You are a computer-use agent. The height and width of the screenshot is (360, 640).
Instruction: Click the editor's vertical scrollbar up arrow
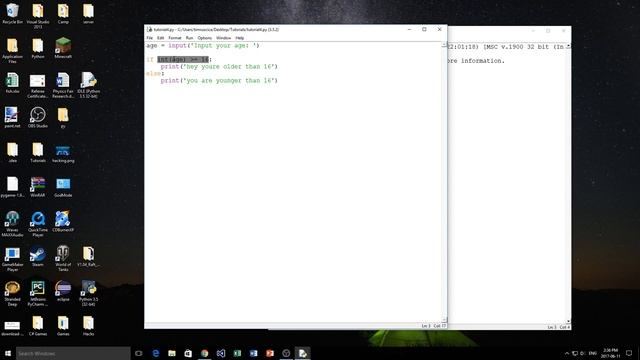click(x=444, y=45)
